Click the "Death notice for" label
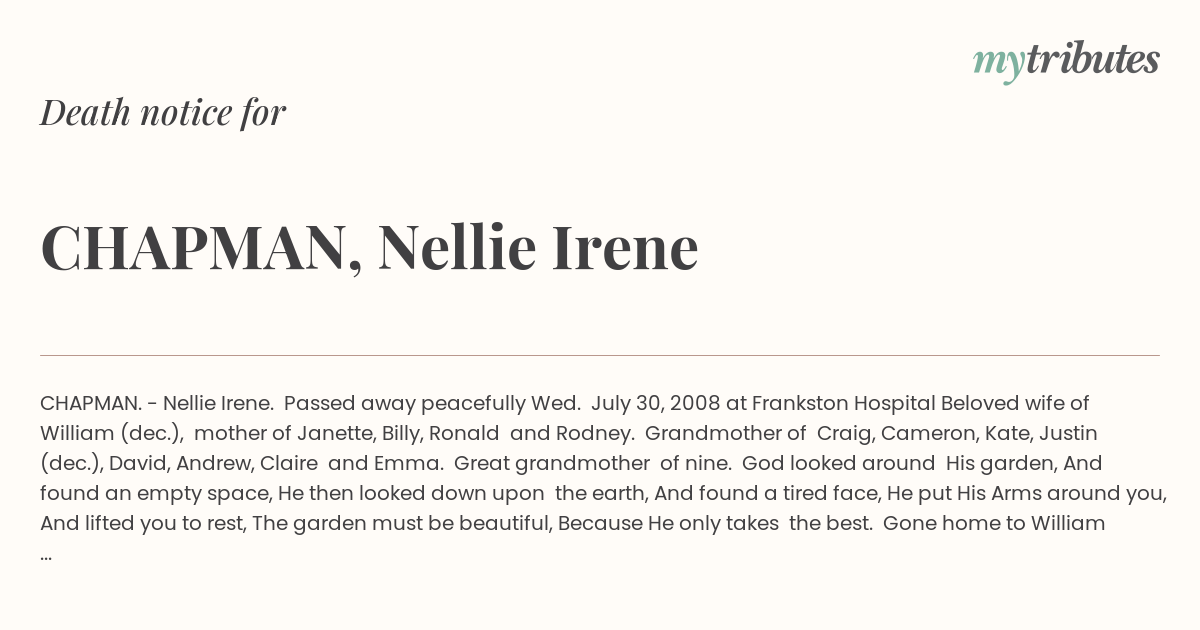 163,113
